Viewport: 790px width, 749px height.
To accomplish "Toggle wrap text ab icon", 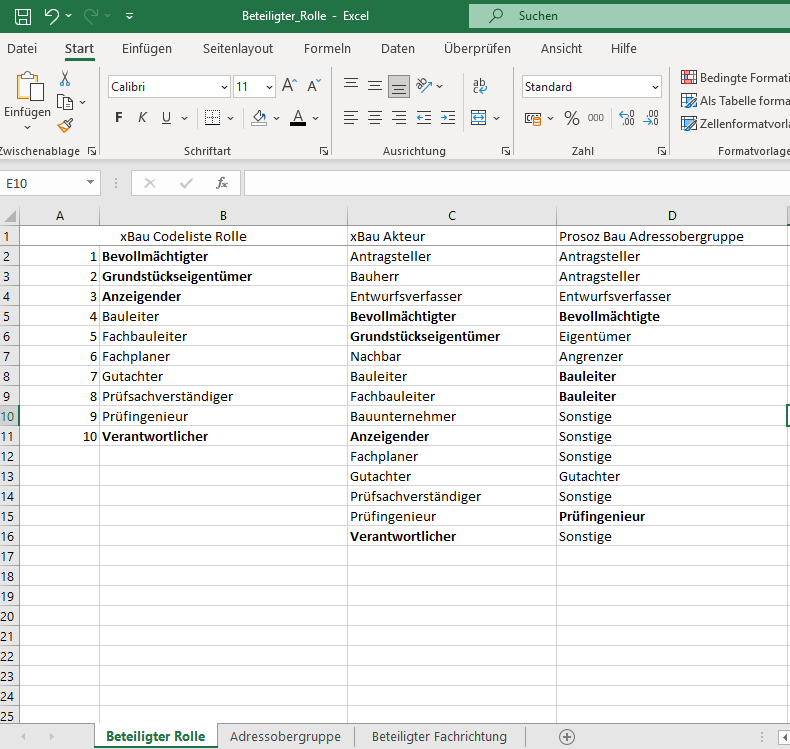I will (x=480, y=86).
